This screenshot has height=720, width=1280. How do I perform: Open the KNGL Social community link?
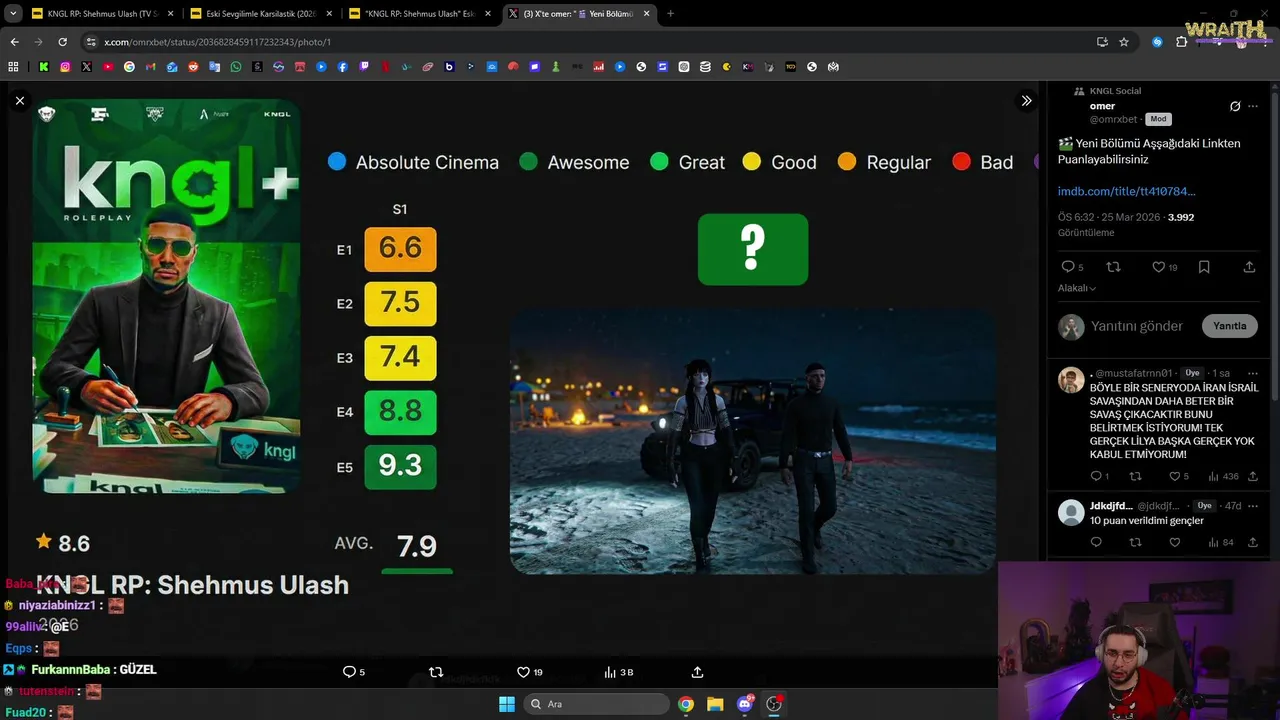pyautogui.click(x=1115, y=91)
